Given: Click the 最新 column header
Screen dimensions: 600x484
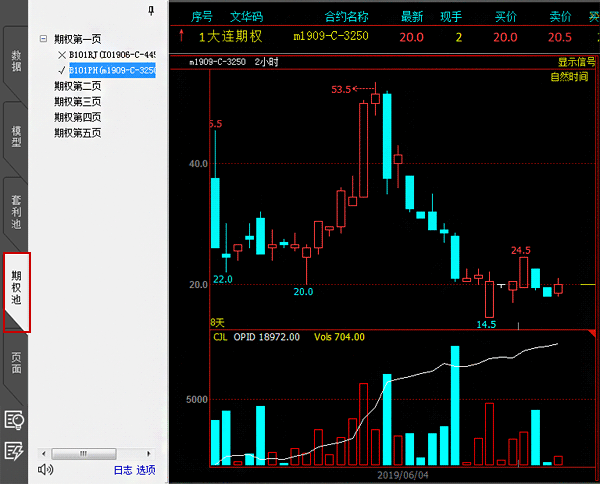Looking at the screenshot, I should point(412,16).
